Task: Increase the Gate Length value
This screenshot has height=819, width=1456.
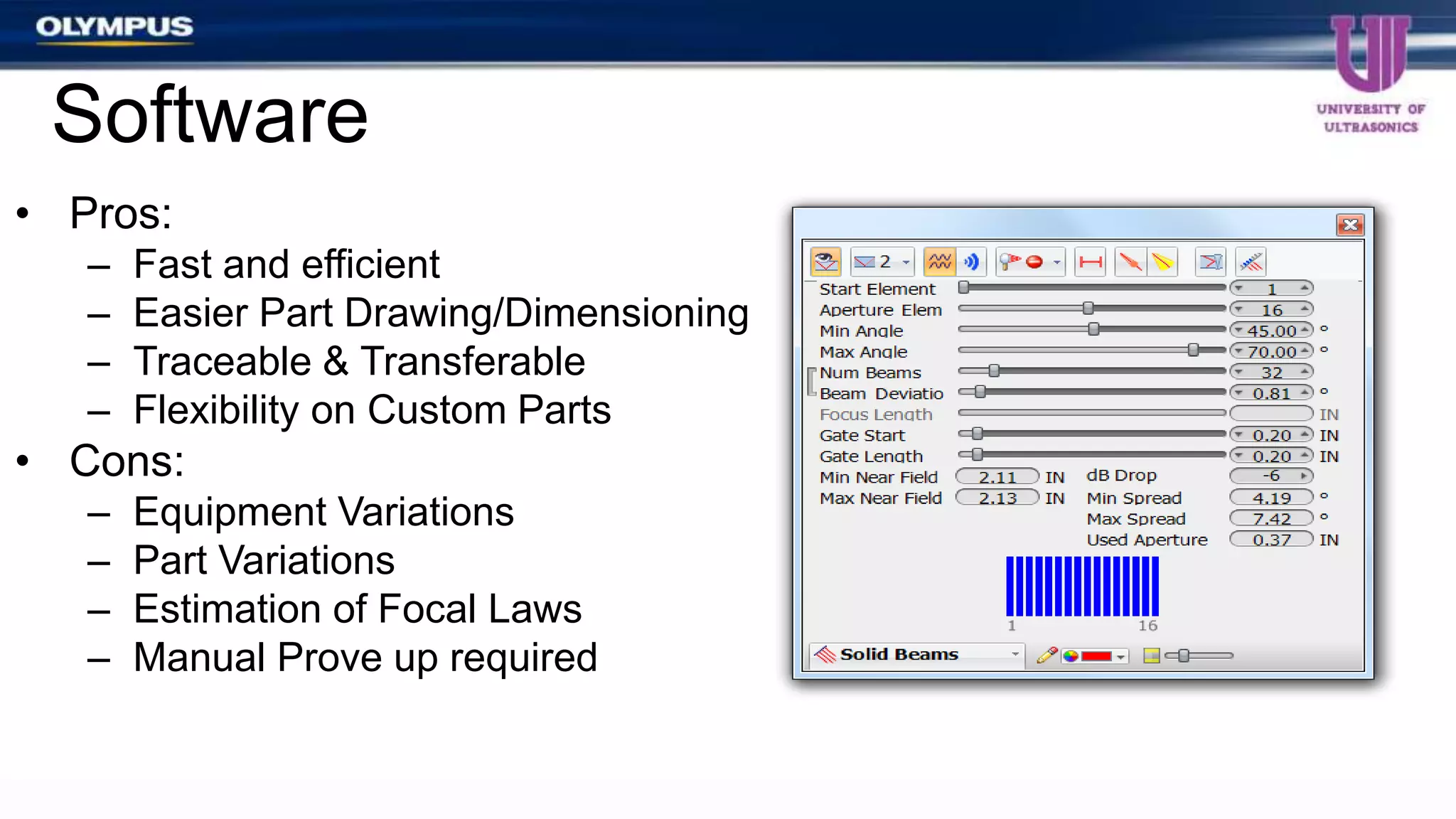Action: 1304,455
